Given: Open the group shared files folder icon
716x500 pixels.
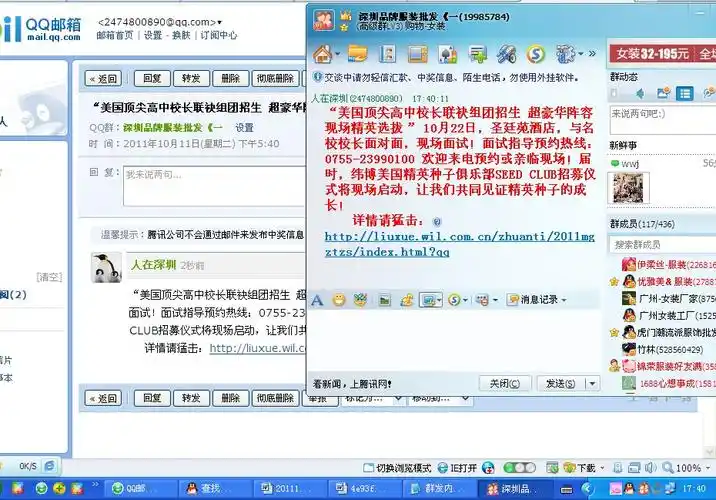Looking at the screenshot, I should [x=358, y=54].
